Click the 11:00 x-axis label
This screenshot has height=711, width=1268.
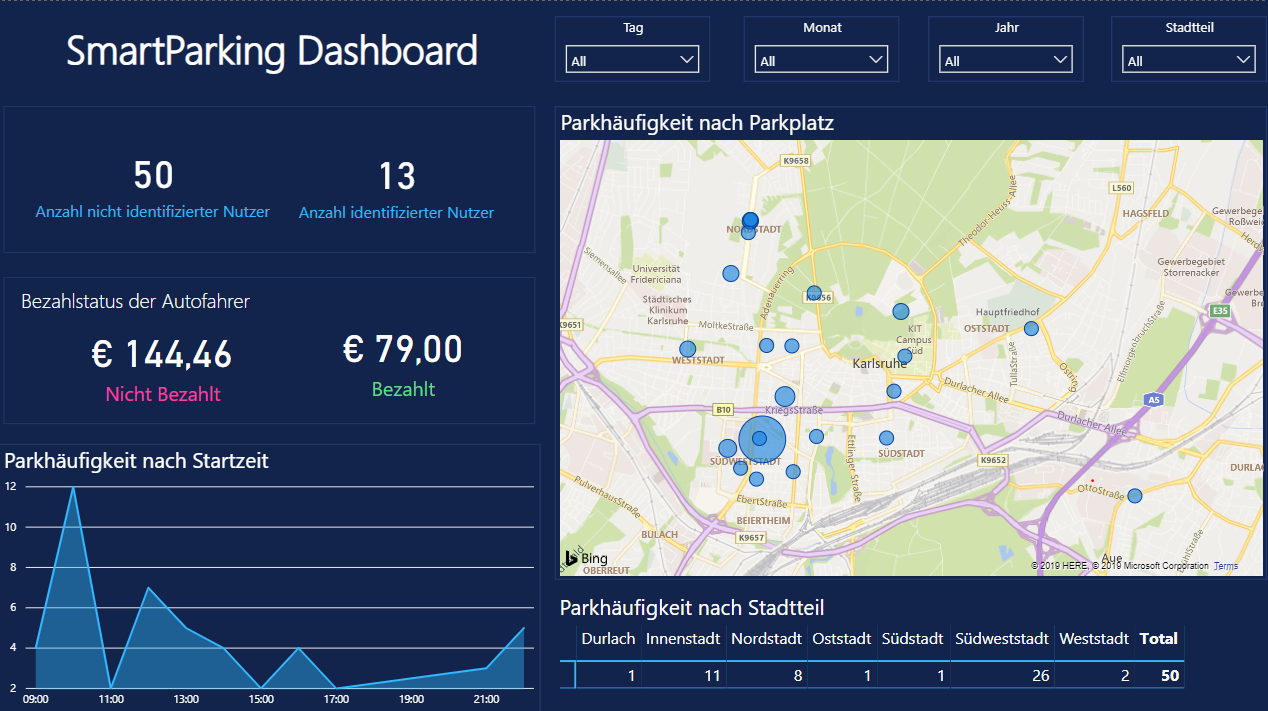[x=111, y=699]
